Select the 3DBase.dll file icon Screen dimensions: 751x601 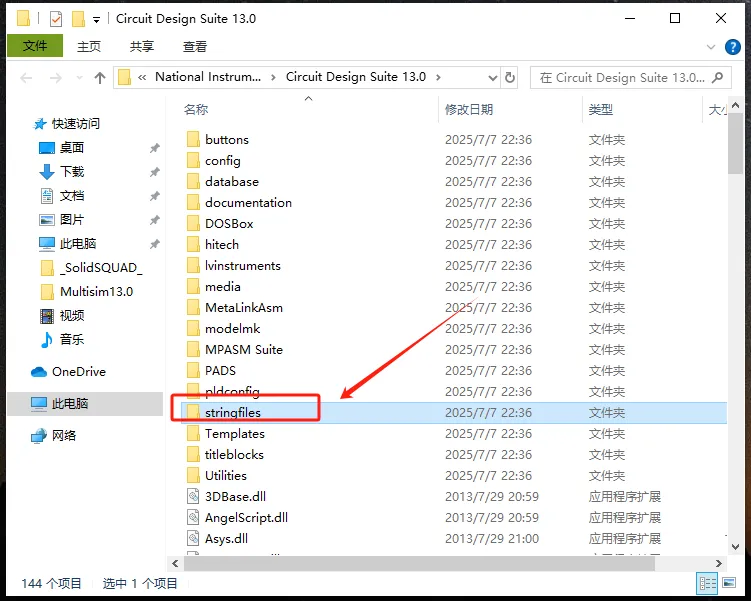193,497
